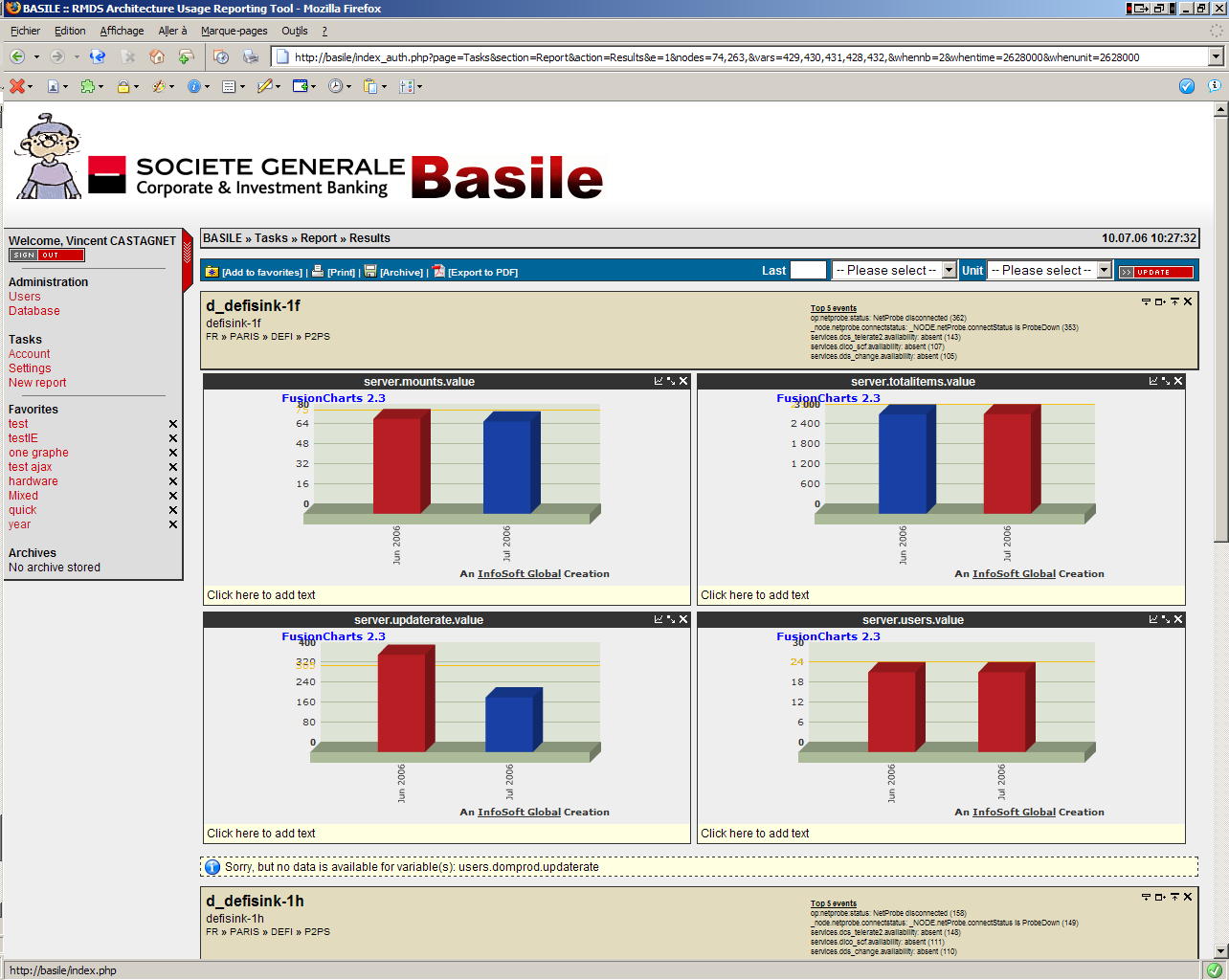Collapse d_defisink-1f section with first header icon
Viewport: 1229px width, 980px height.
click(1146, 301)
